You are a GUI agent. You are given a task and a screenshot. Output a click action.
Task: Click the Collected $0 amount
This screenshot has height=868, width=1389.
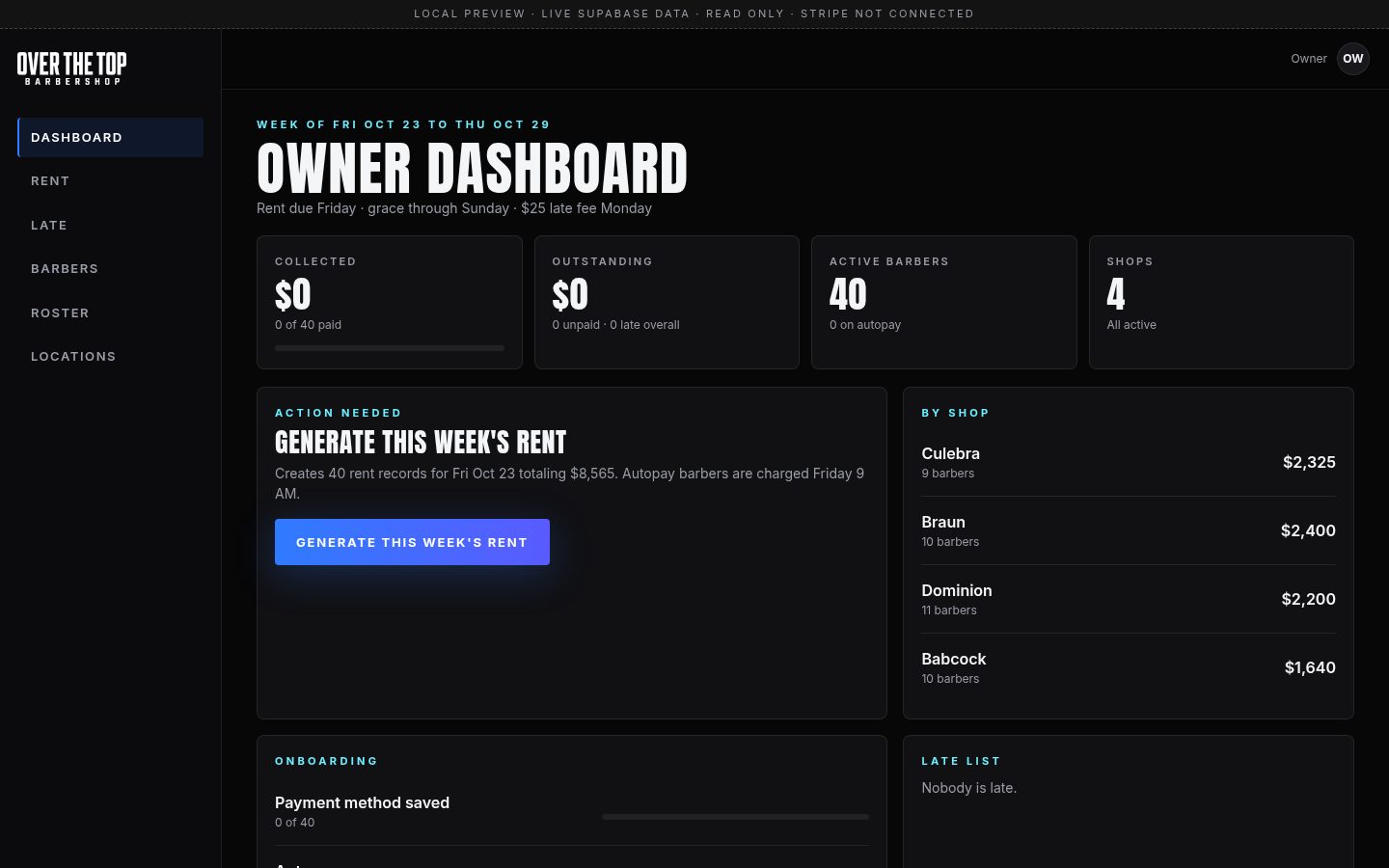point(293,294)
